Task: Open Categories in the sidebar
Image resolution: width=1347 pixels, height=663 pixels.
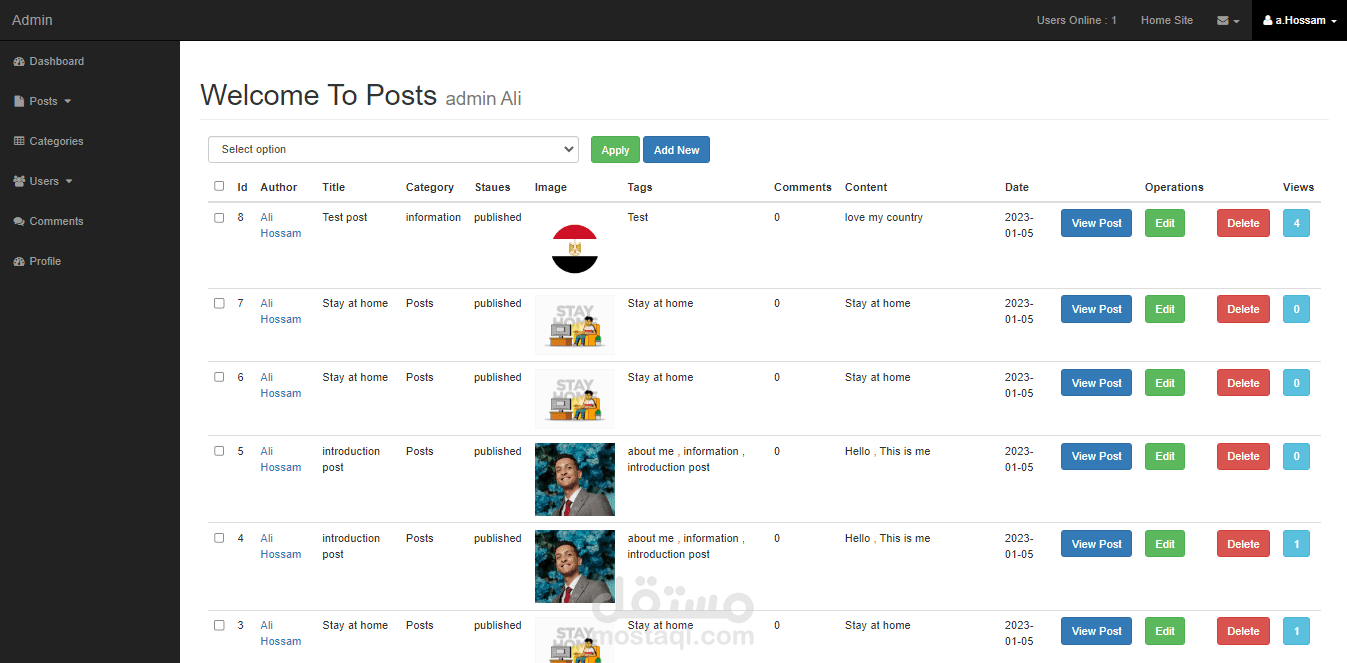Action: [x=48, y=141]
